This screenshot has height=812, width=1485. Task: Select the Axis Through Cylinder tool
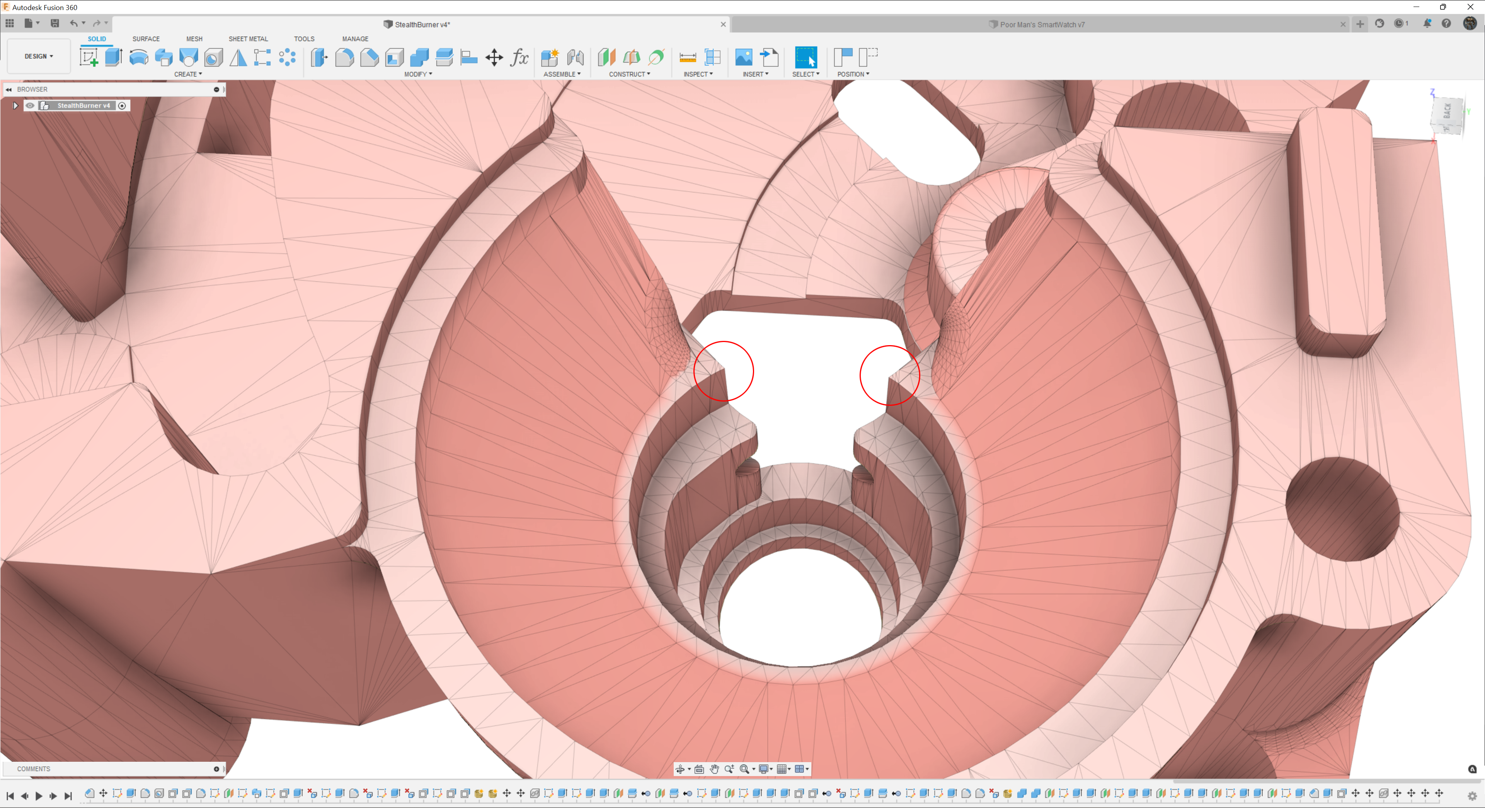tap(657, 58)
